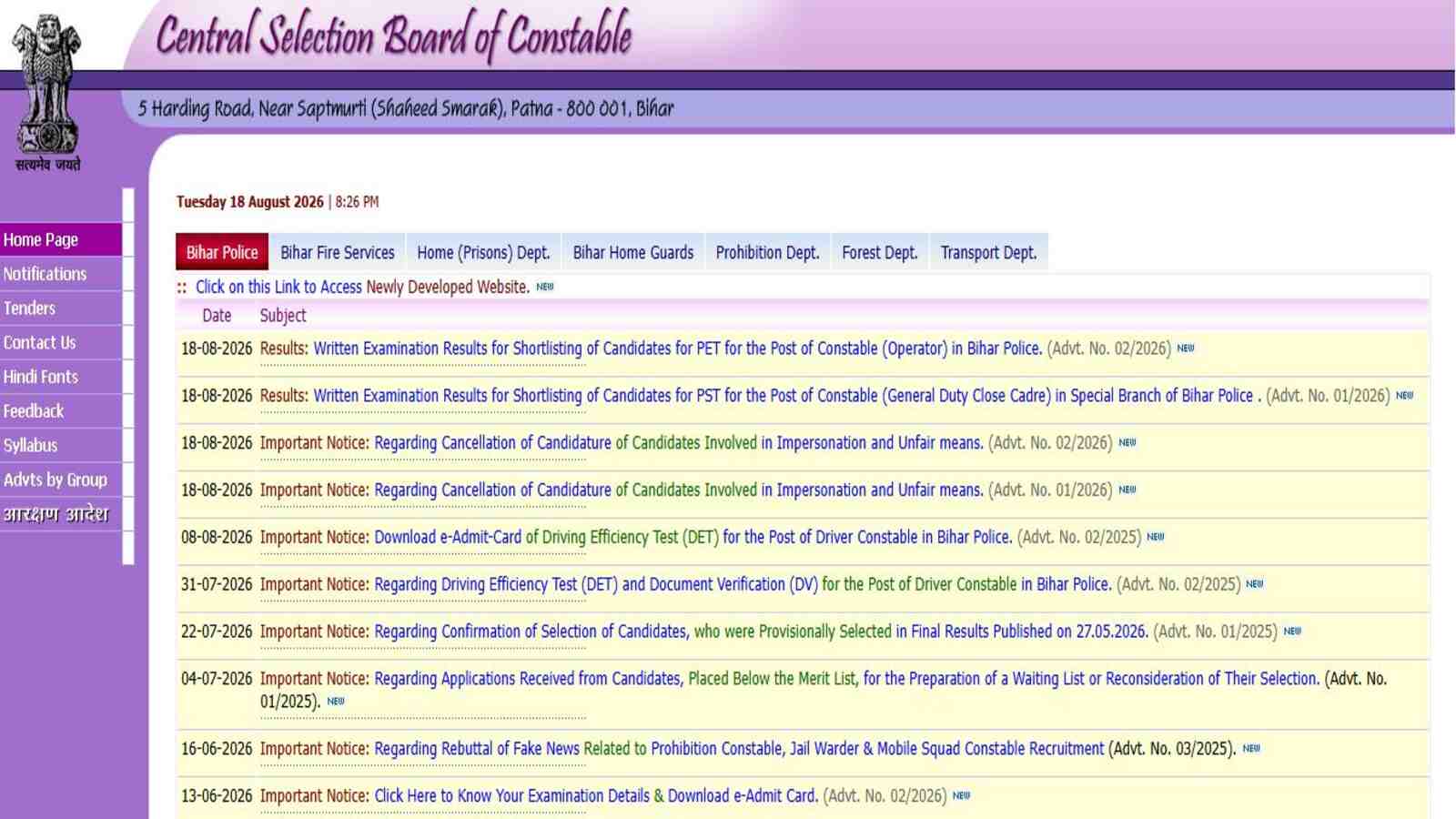Open the Transport Dept. tab

988,252
